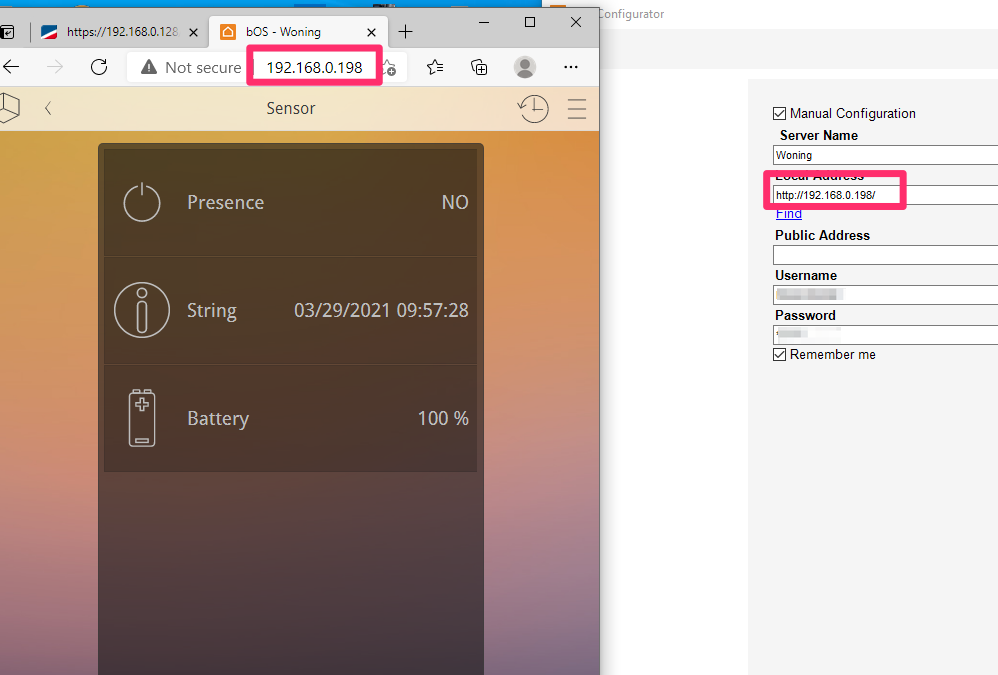Switch to the https://192.168.0.128 tab

[x=110, y=31]
